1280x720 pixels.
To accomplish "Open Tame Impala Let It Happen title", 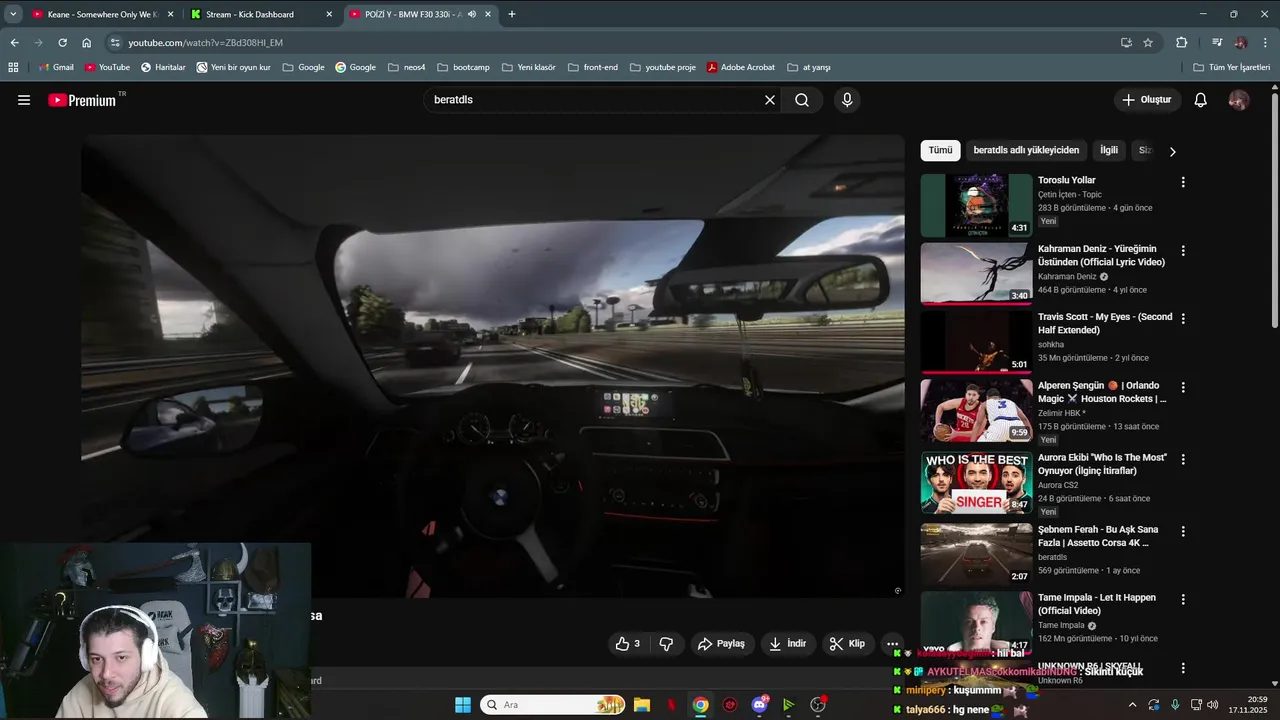I will pyautogui.click(x=1097, y=604).
